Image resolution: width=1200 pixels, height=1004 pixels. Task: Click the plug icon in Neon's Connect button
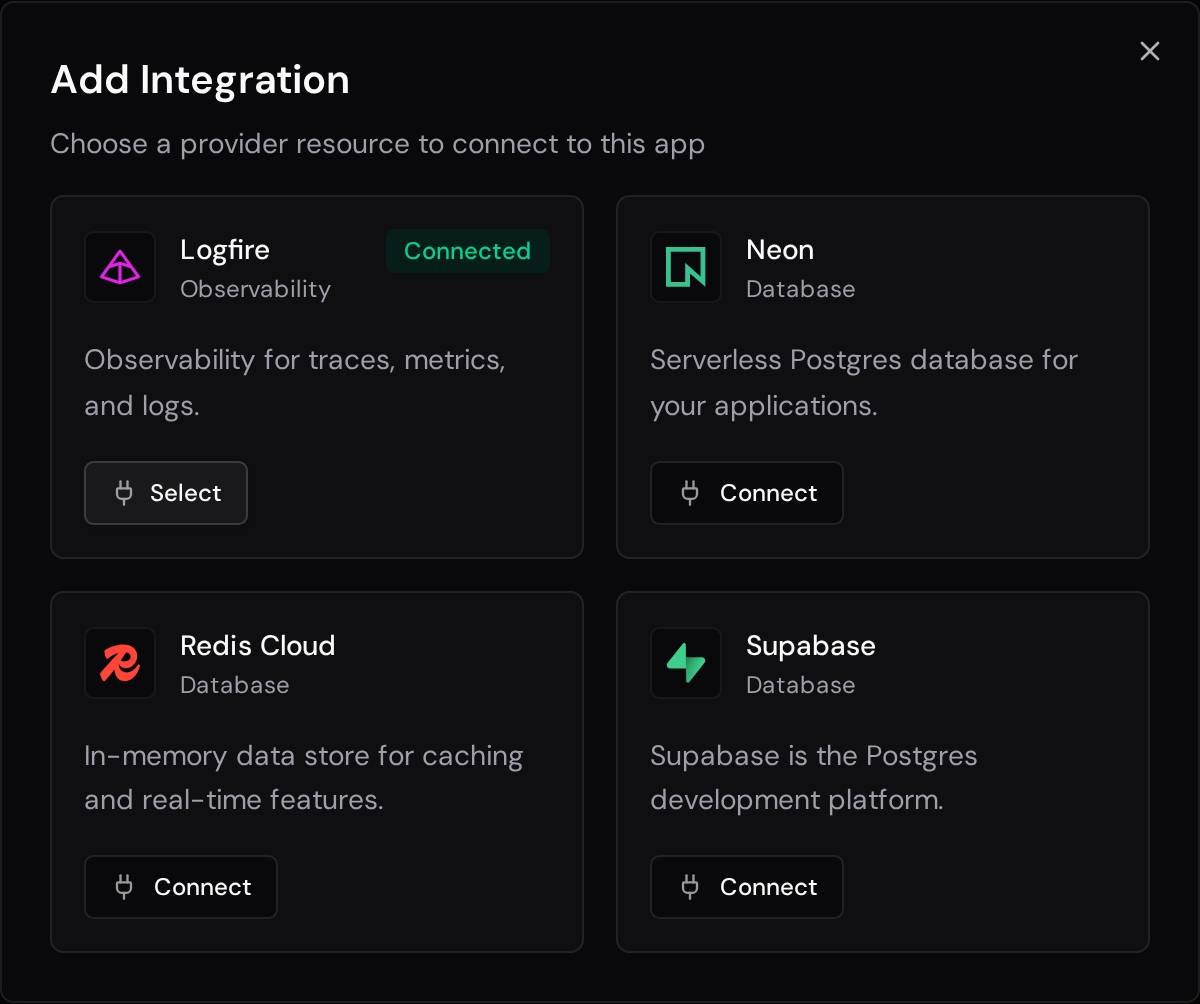[x=690, y=493]
